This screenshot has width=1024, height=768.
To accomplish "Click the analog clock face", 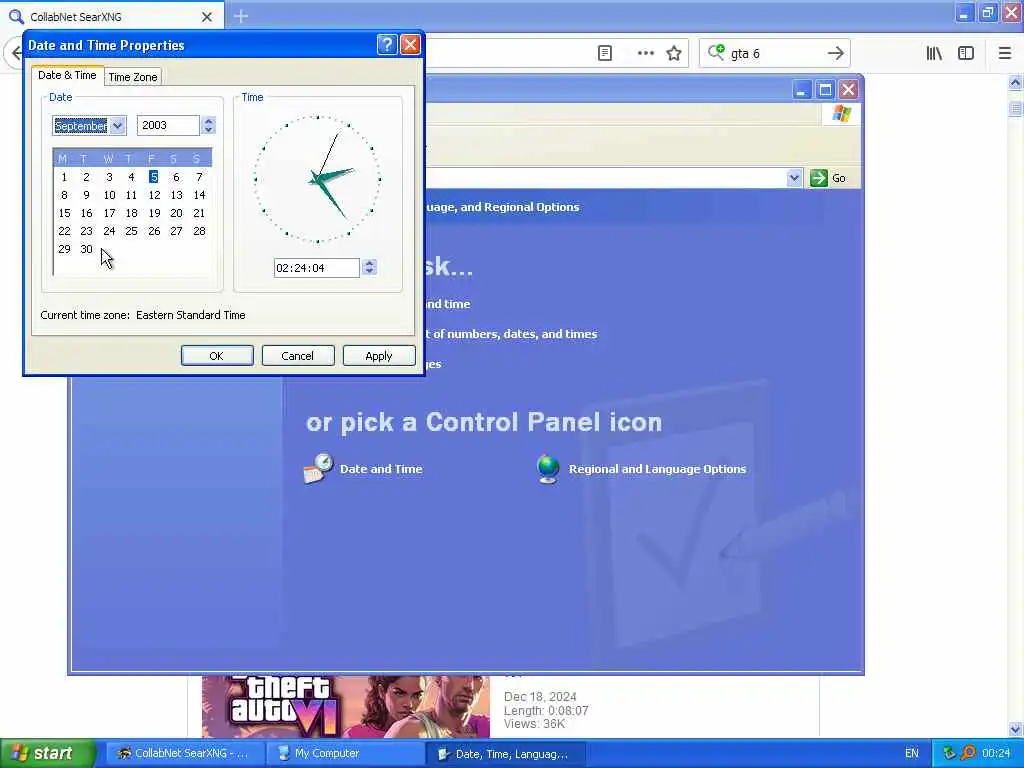I will pos(317,179).
